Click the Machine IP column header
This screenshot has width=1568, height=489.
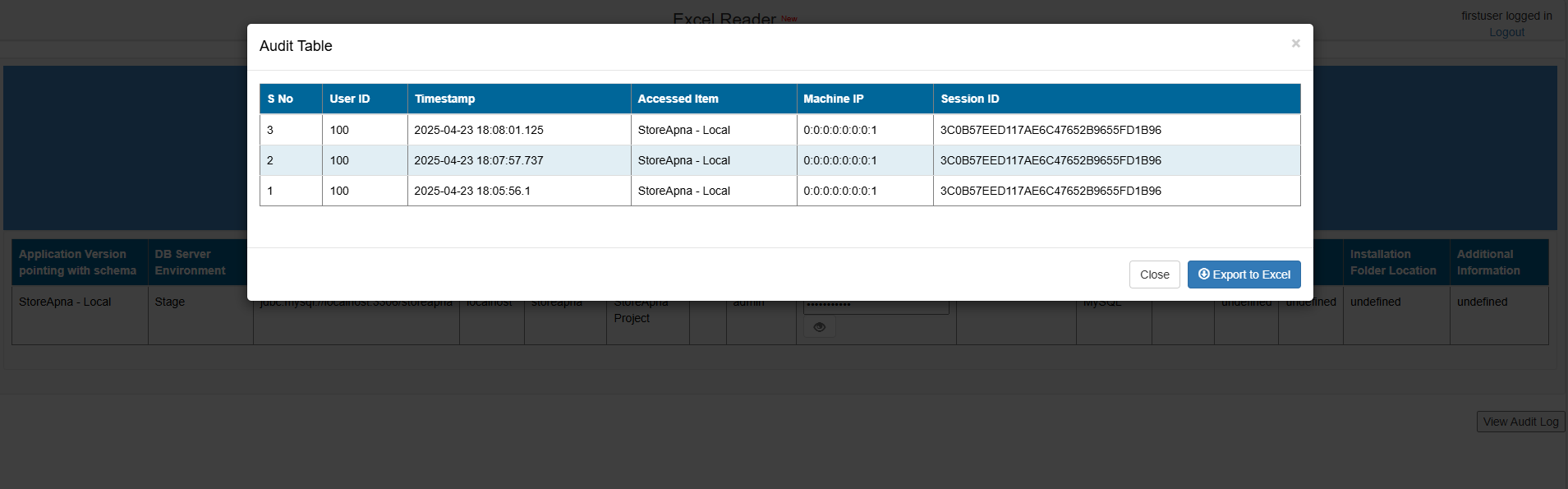click(833, 99)
